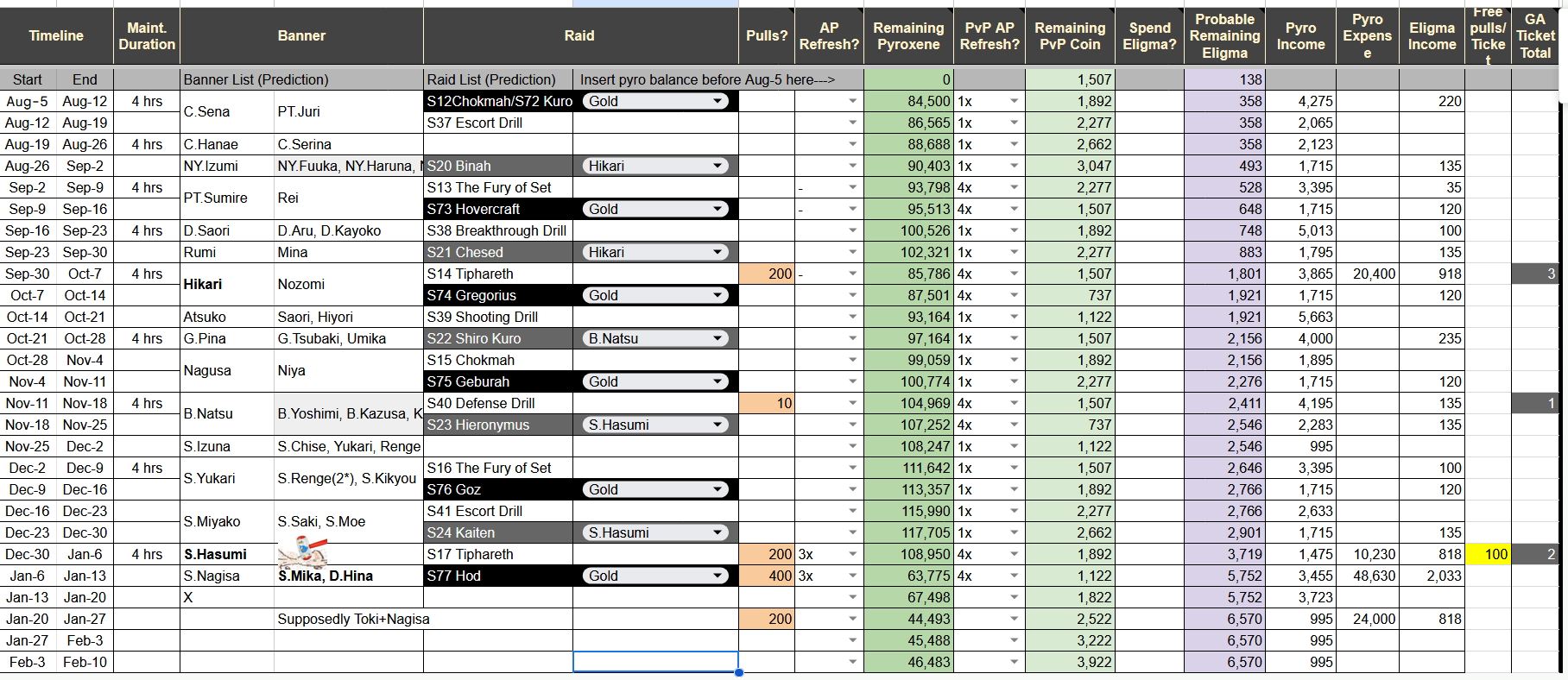This screenshot has width=1568, height=680.
Task: Select the Raid header cell
Action: point(579,35)
